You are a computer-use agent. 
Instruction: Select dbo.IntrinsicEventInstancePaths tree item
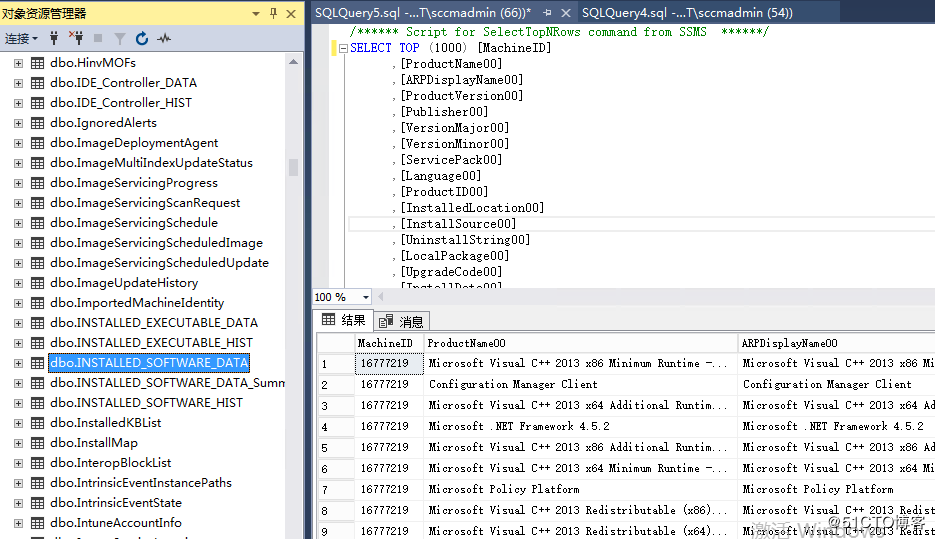click(141, 483)
